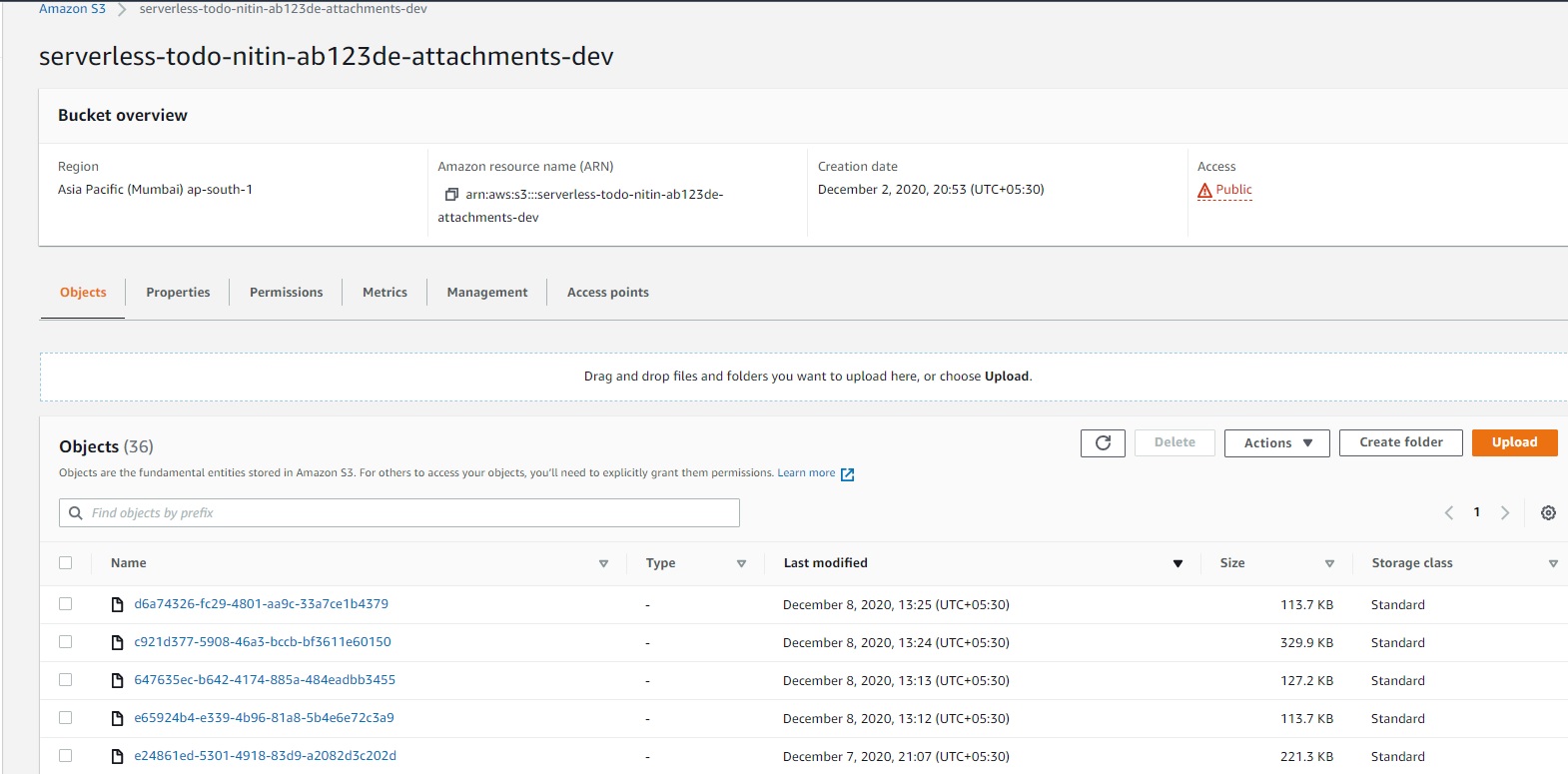Click December 7, 2020, 21:07 modified date
This screenshot has width=1568, height=774.
click(x=896, y=757)
